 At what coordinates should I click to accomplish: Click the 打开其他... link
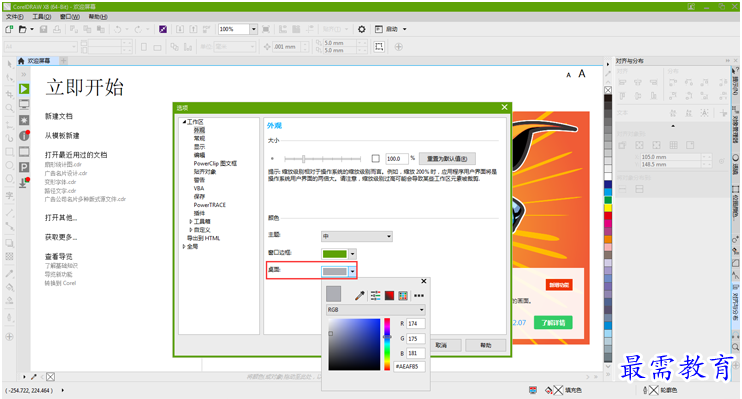(61, 218)
